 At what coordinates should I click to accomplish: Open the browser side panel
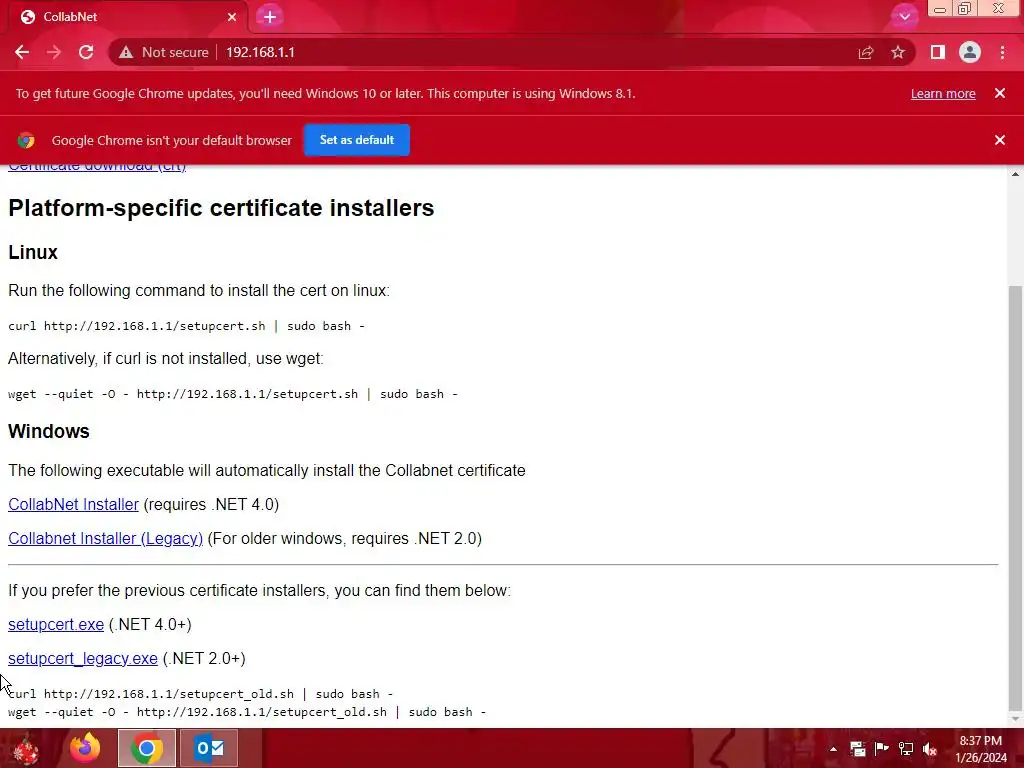[938, 52]
